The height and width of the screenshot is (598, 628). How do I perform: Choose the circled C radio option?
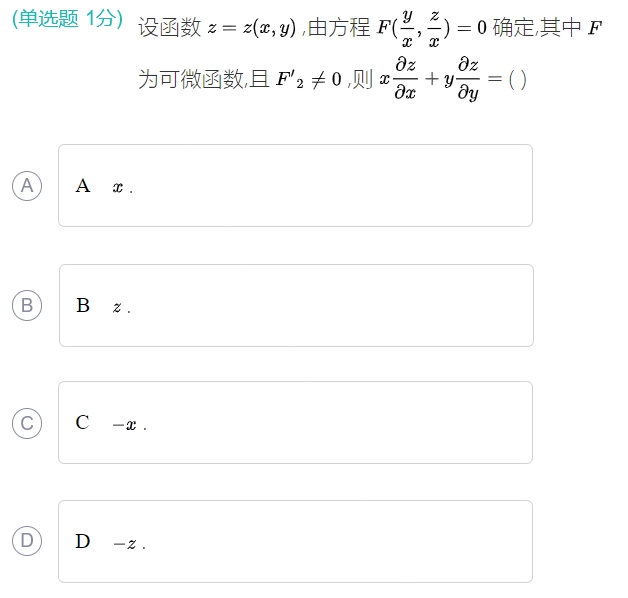click(27, 423)
